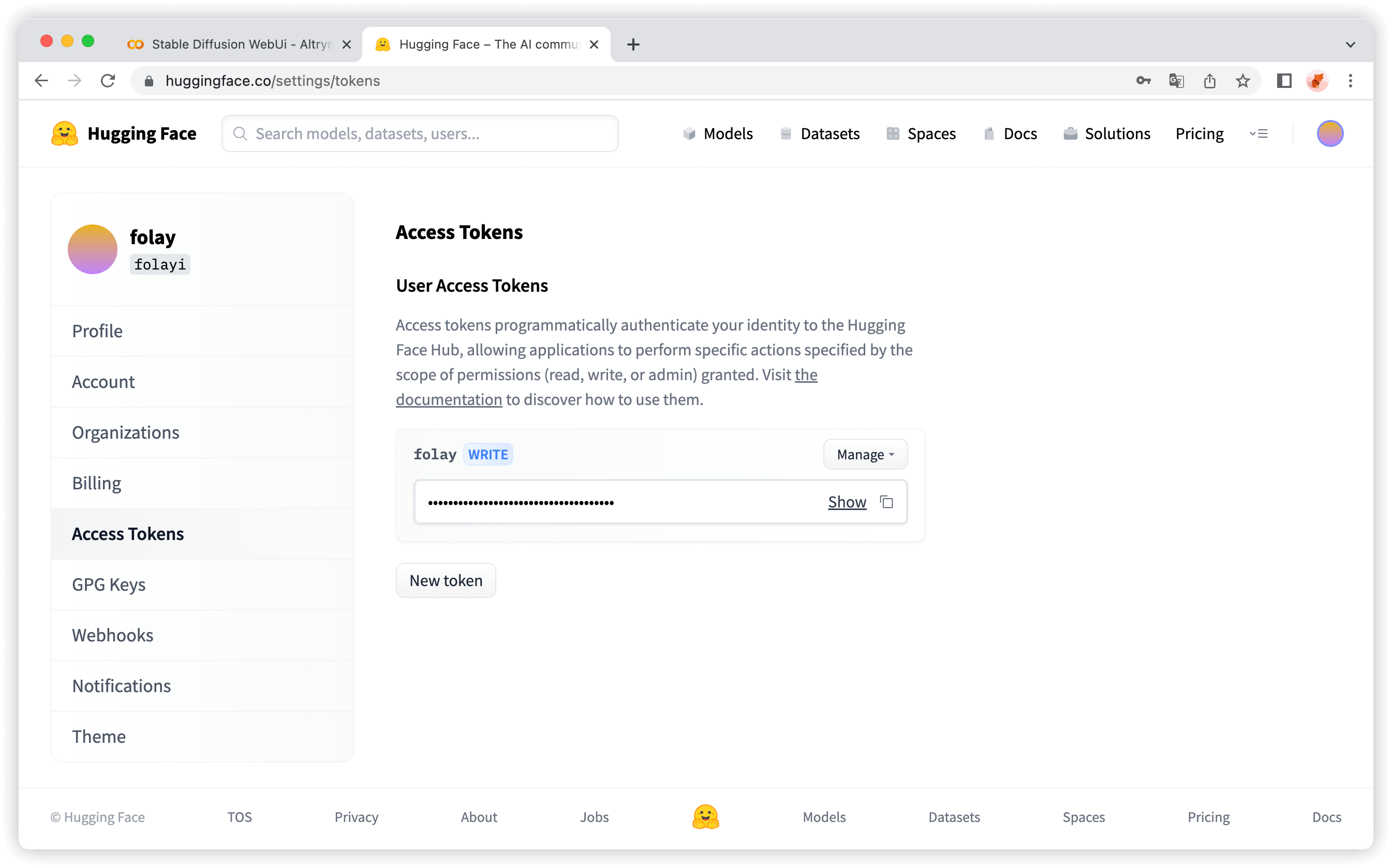This screenshot has height=868, width=1392.
Task: Open Pricing link in footer
Action: click(x=1208, y=817)
